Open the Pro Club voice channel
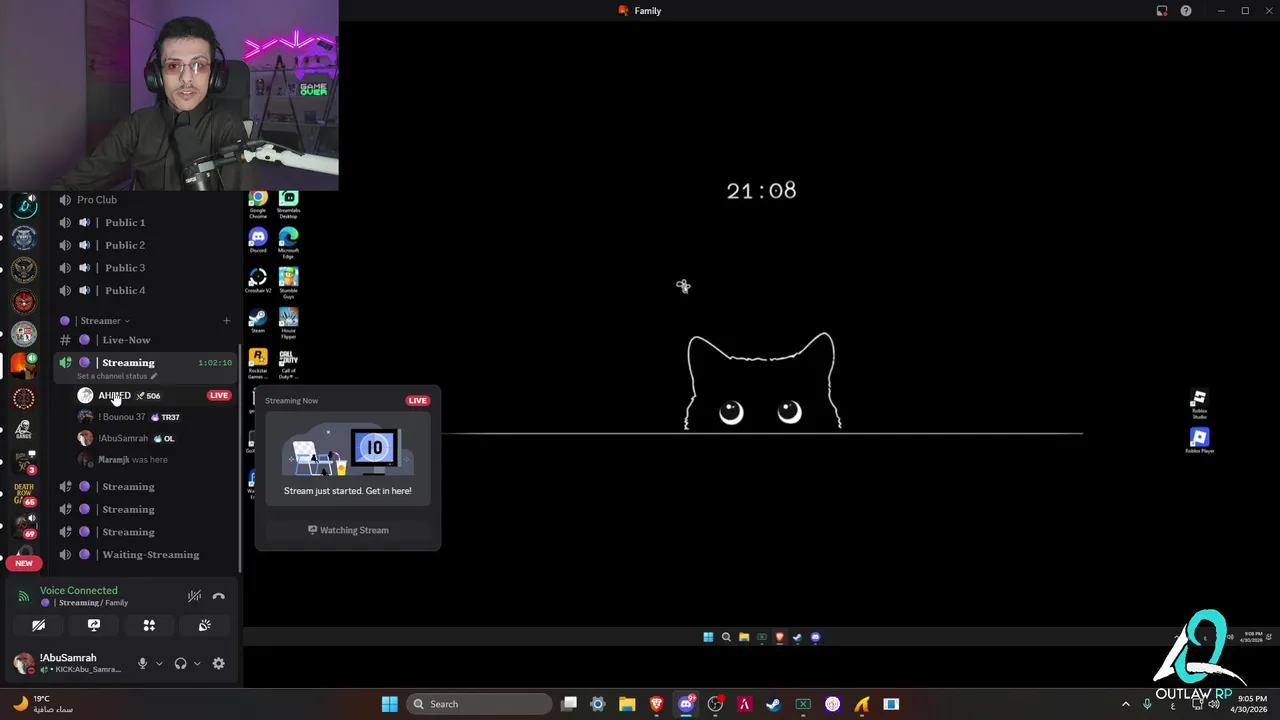1280x720 pixels. pyautogui.click(x=145, y=200)
